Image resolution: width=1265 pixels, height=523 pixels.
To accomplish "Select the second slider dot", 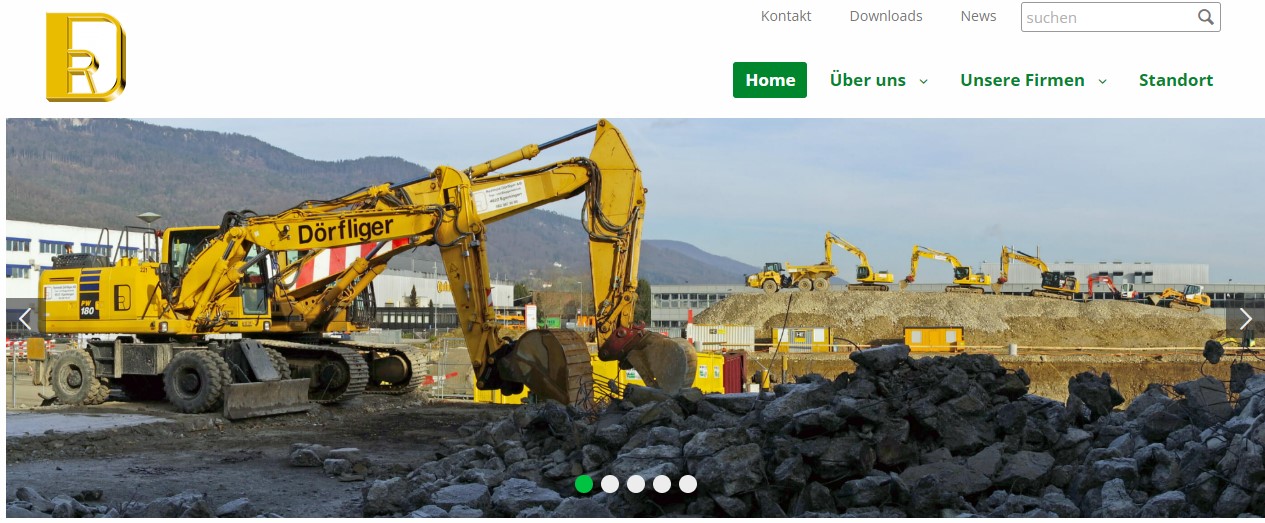I will click(x=610, y=484).
